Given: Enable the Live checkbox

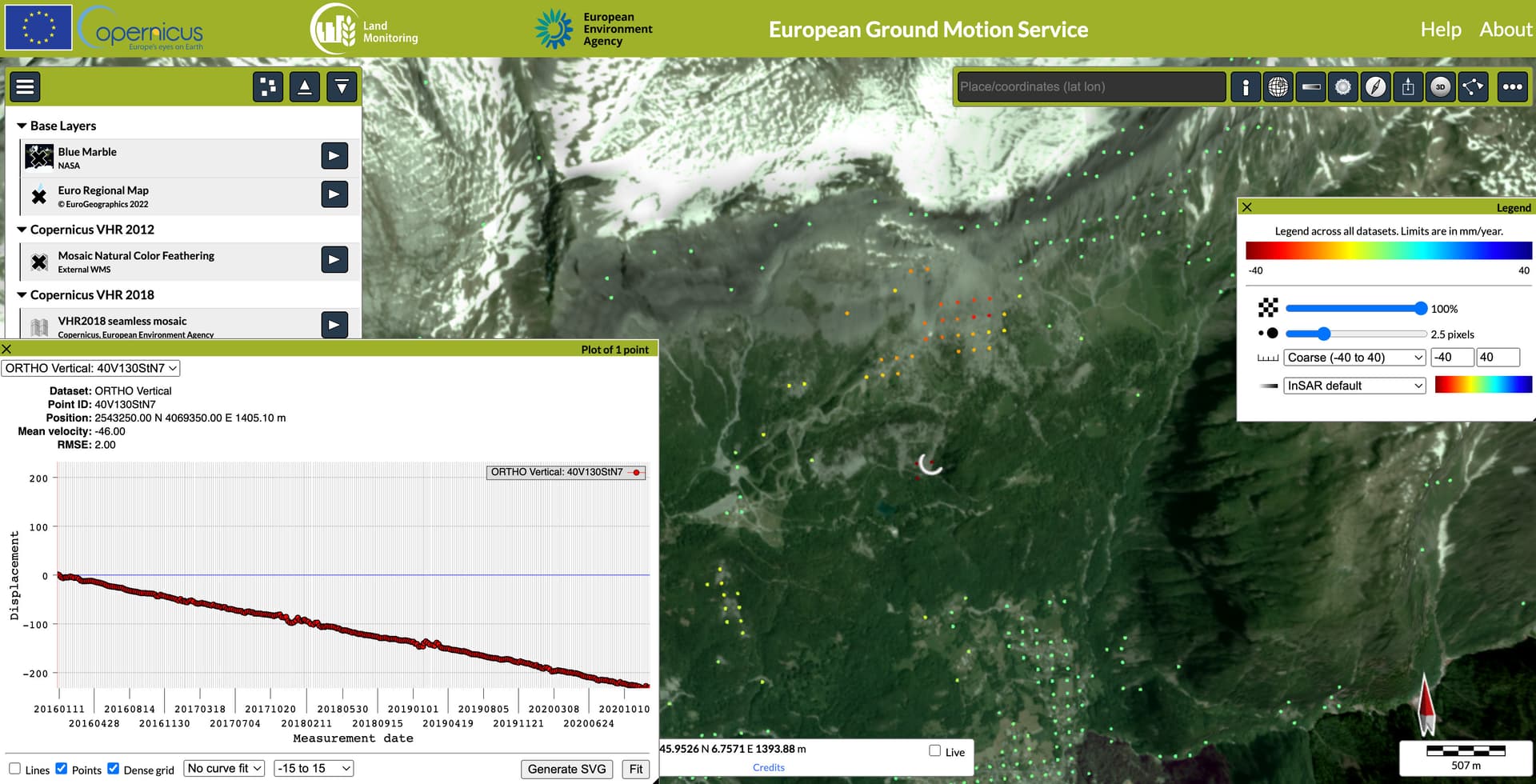Looking at the screenshot, I should 934,750.
